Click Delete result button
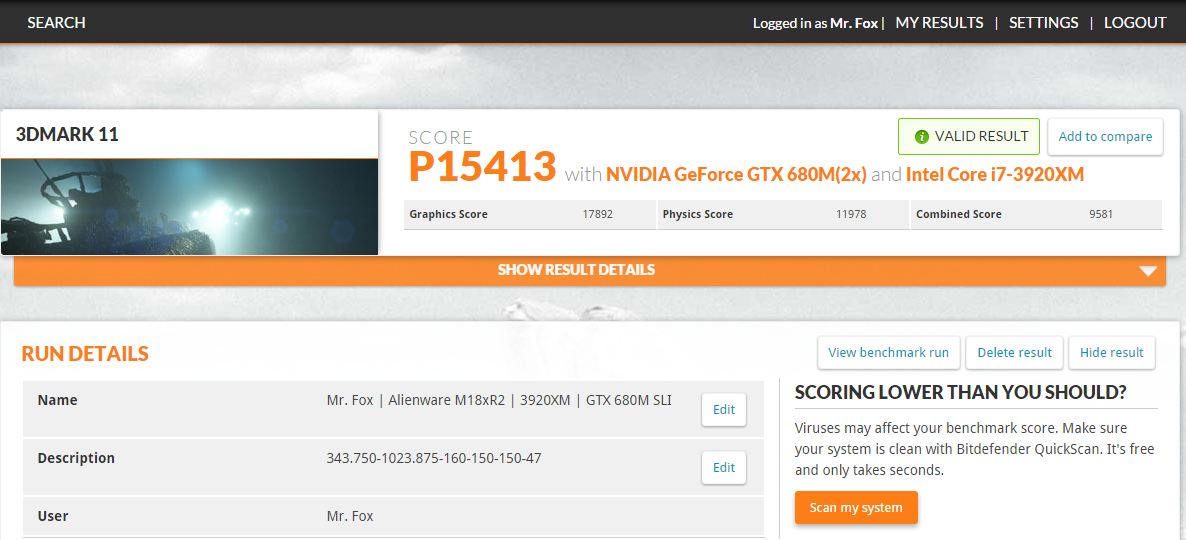Image resolution: width=1186 pixels, height=540 pixels. point(1014,352)
